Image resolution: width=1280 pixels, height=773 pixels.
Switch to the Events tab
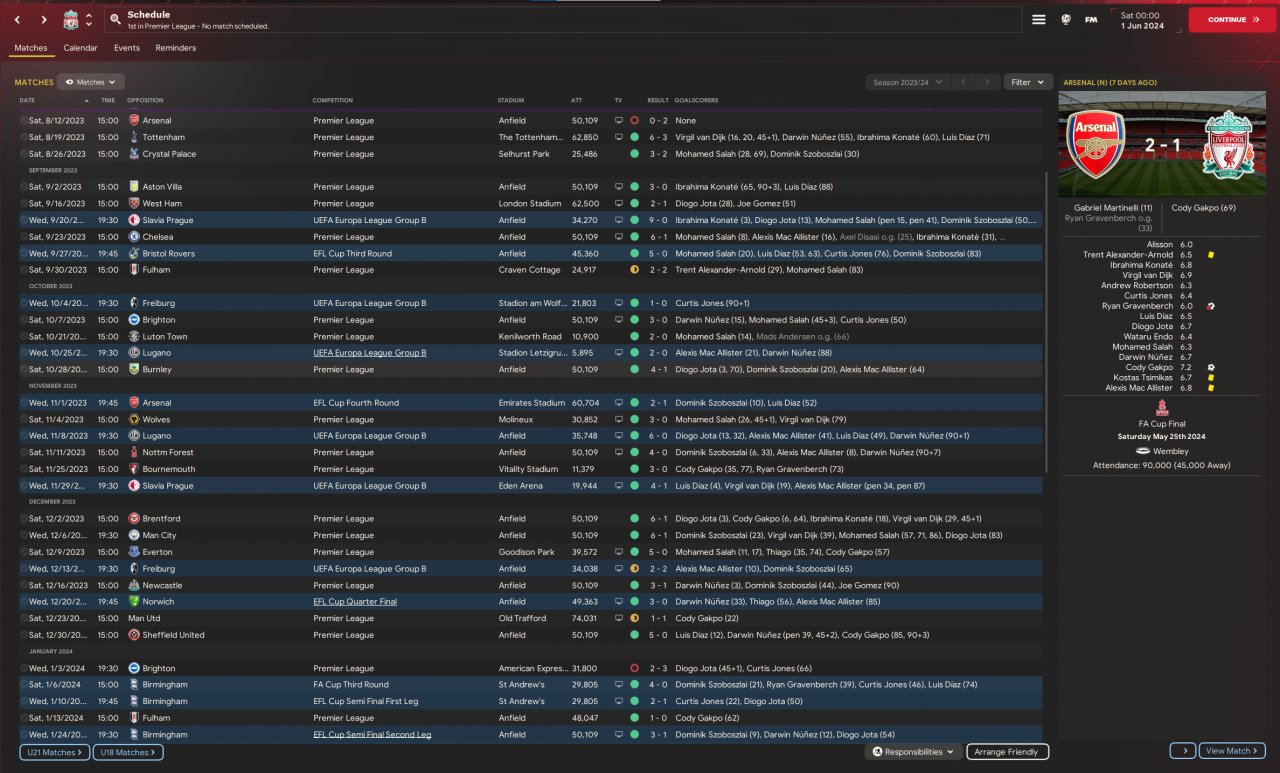pyautogui.click(x=127, y=48)
